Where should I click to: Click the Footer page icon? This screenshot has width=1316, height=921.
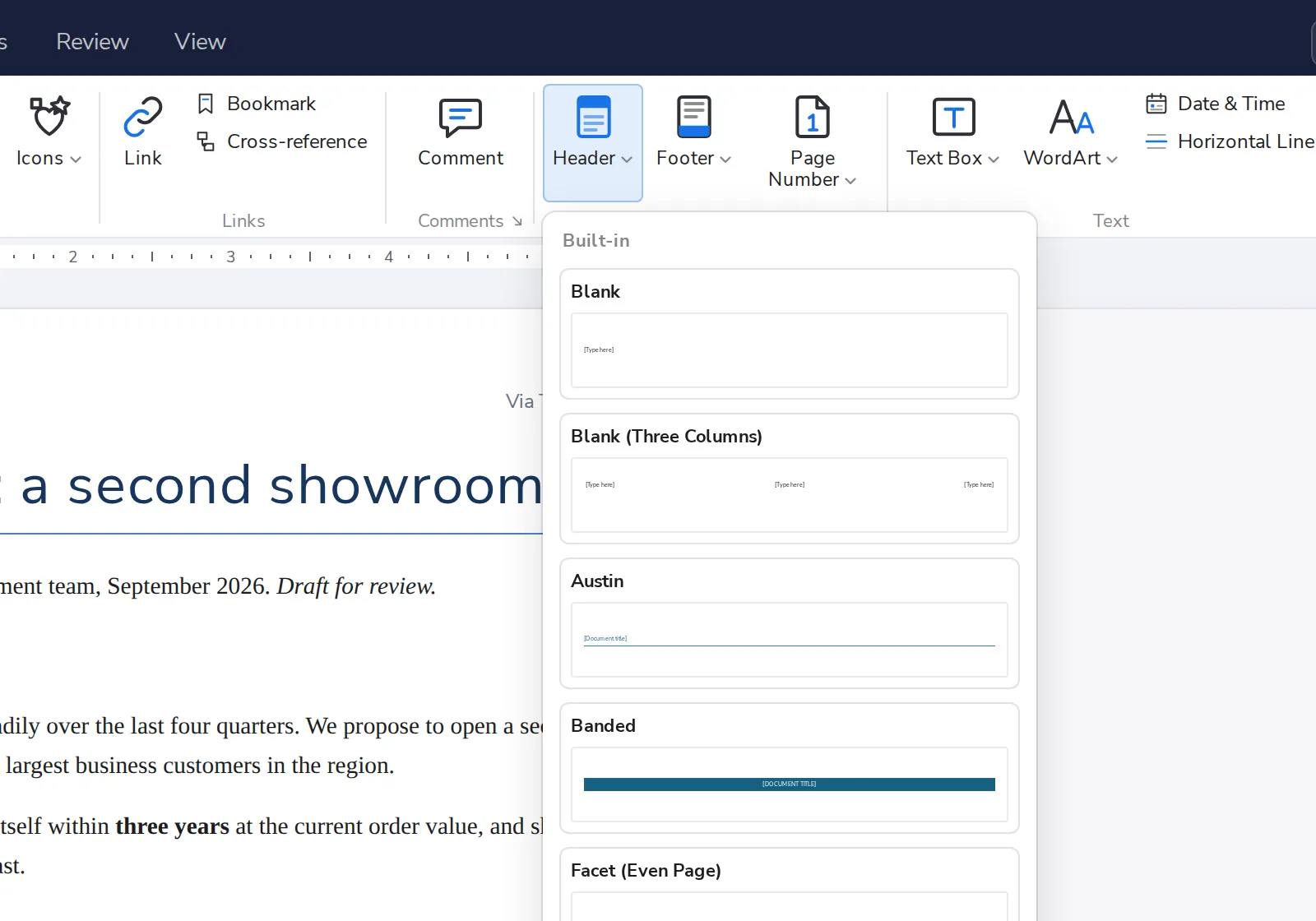click(x=694, y=117)
